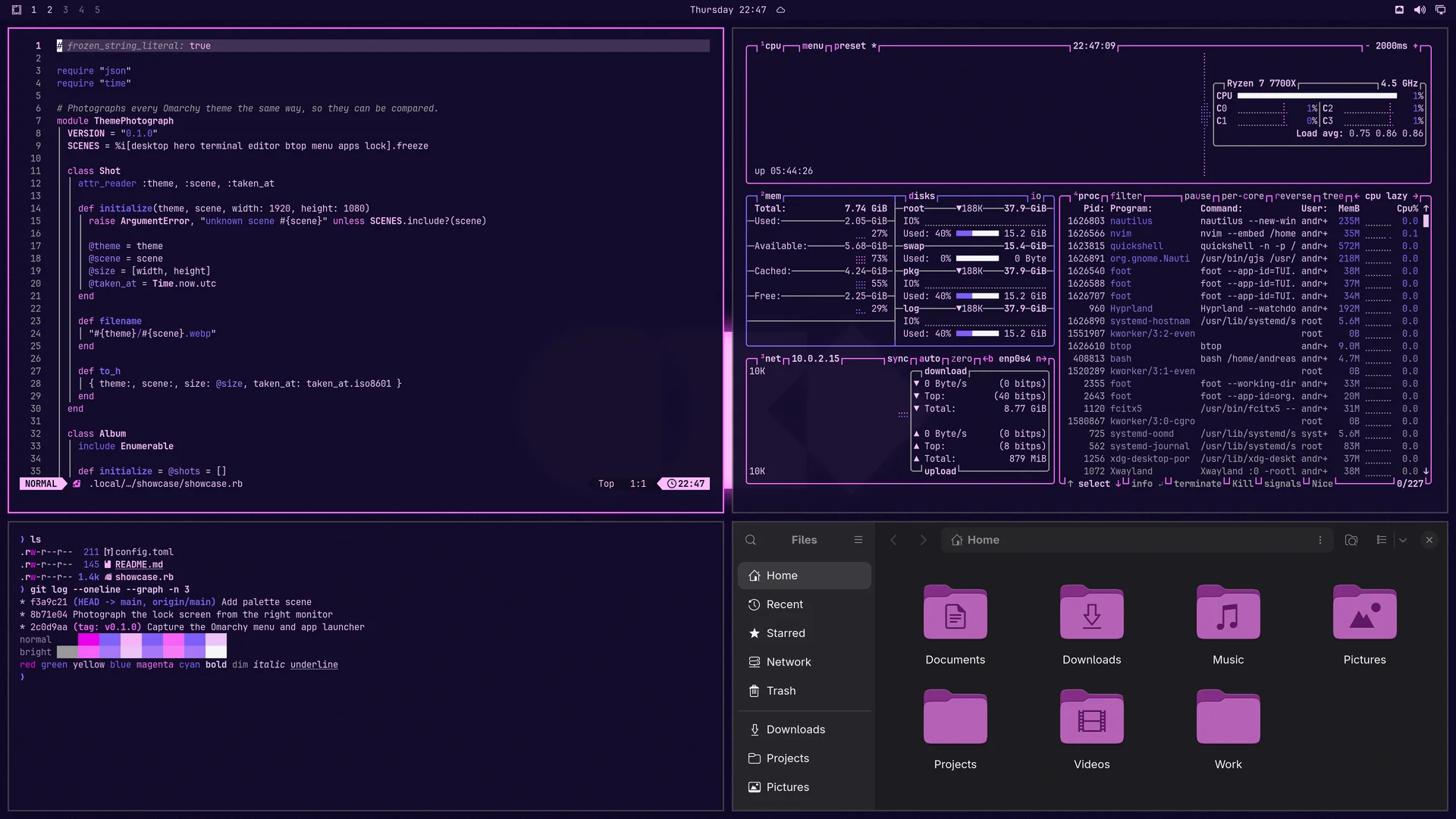Click the btop proc scrollbar handle
The width and height of the screenshot is (1456, 819).
[1426, 221]
